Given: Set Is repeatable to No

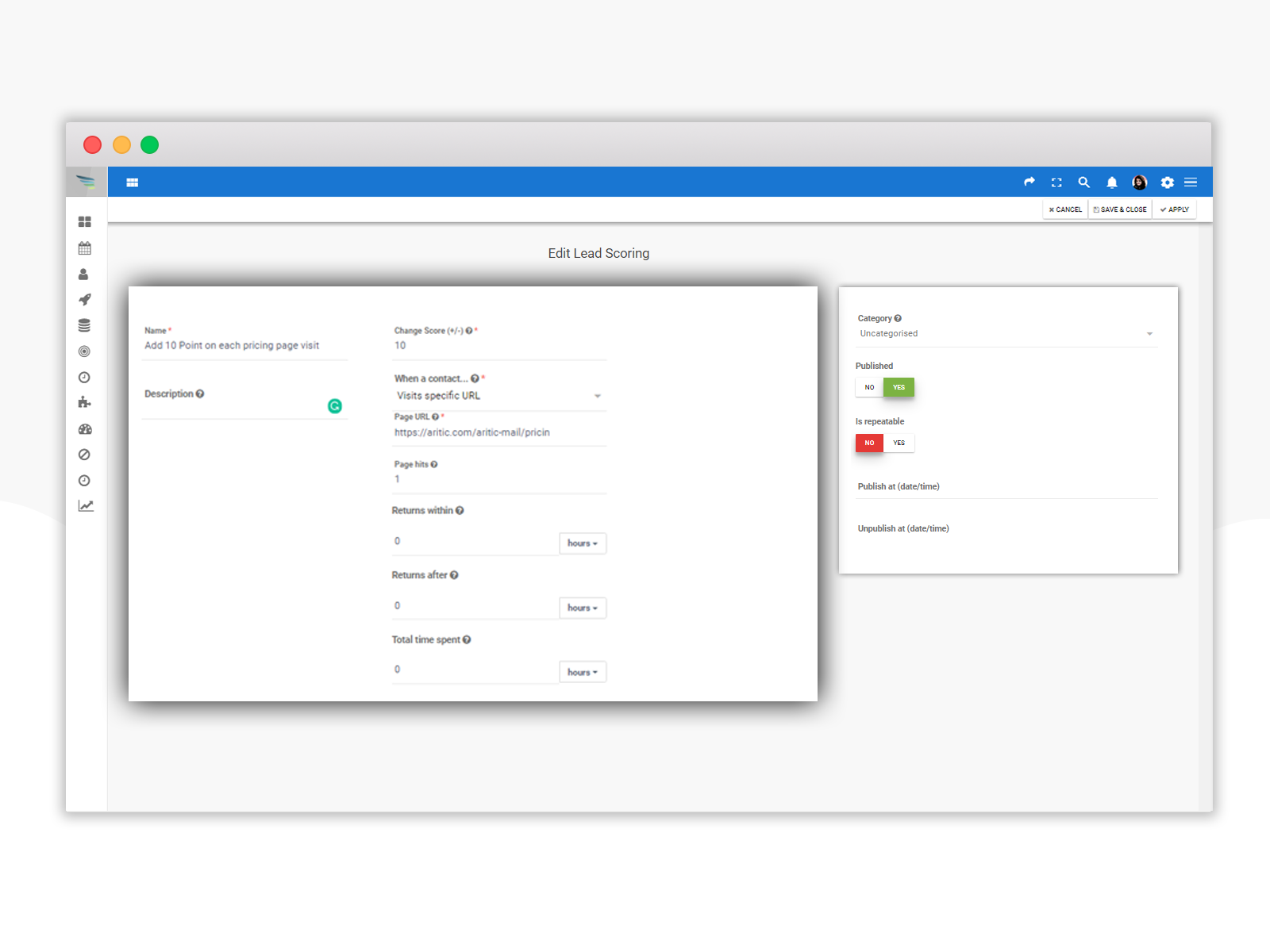Looking at the screenshot, I should 869,443.
